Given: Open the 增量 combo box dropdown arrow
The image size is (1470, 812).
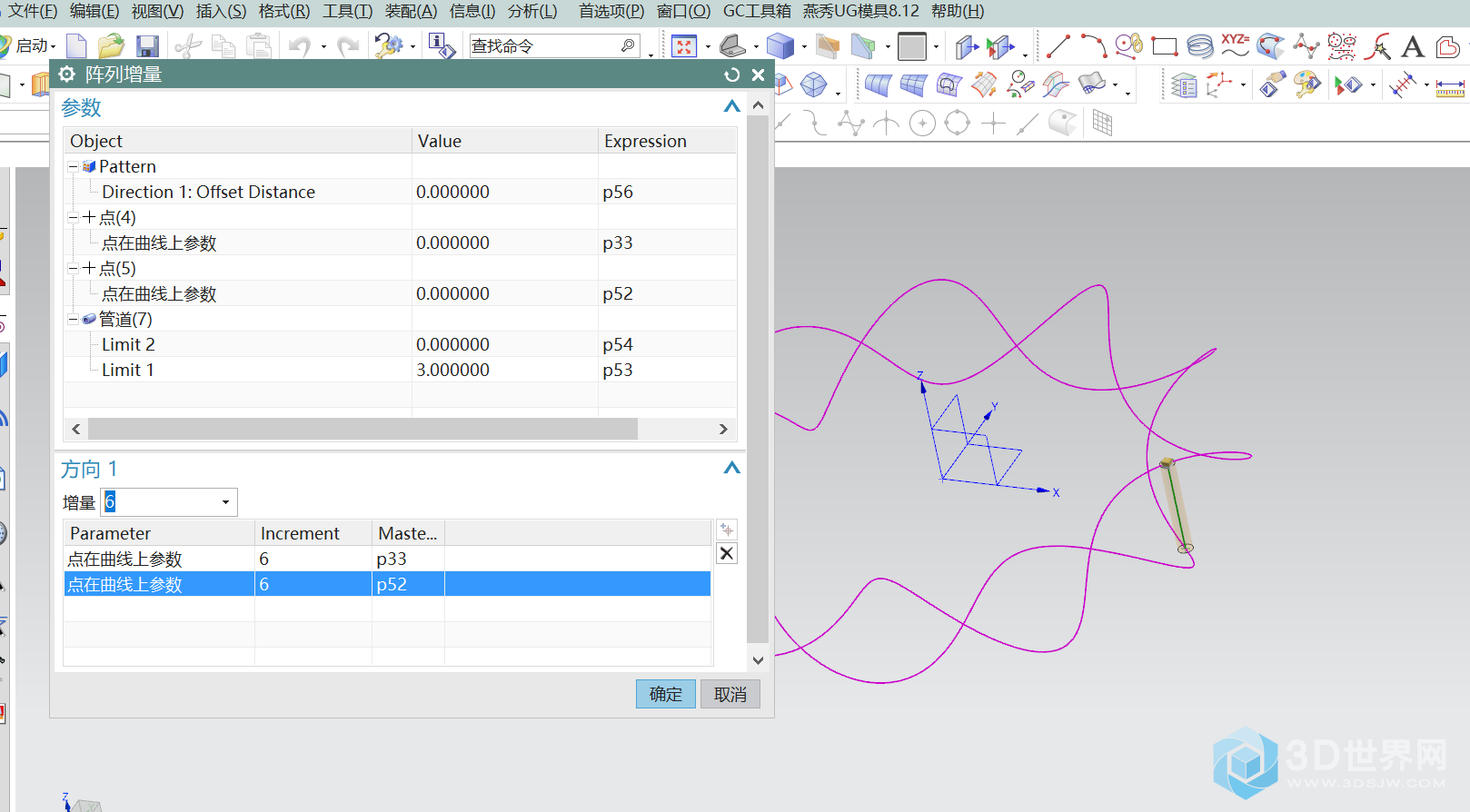Looking at the screenshot, I should [225, 502].
